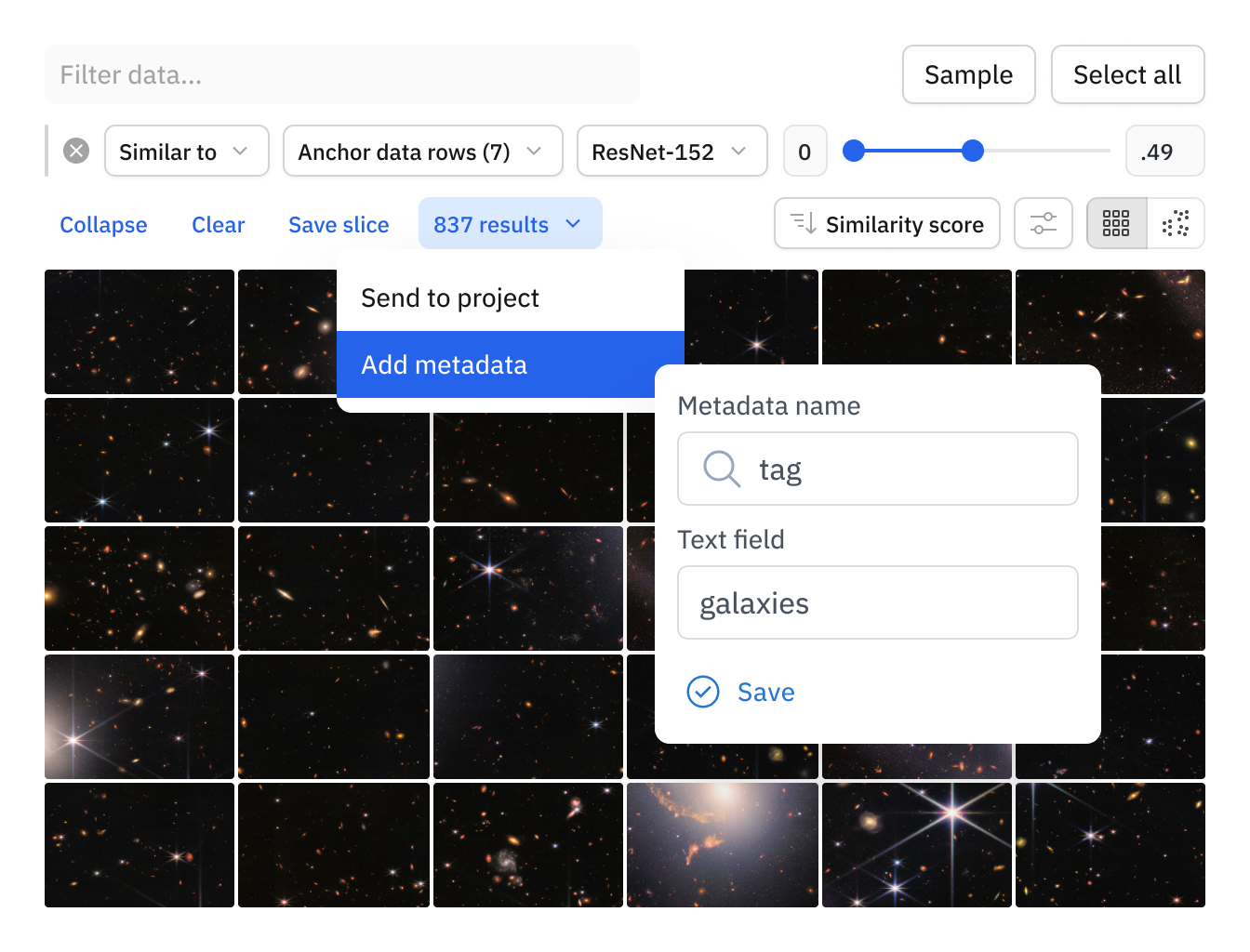Choose Add metadata menu item
Screen dimensions: 1250x952
pyautogui.click(x=511, y=364)
